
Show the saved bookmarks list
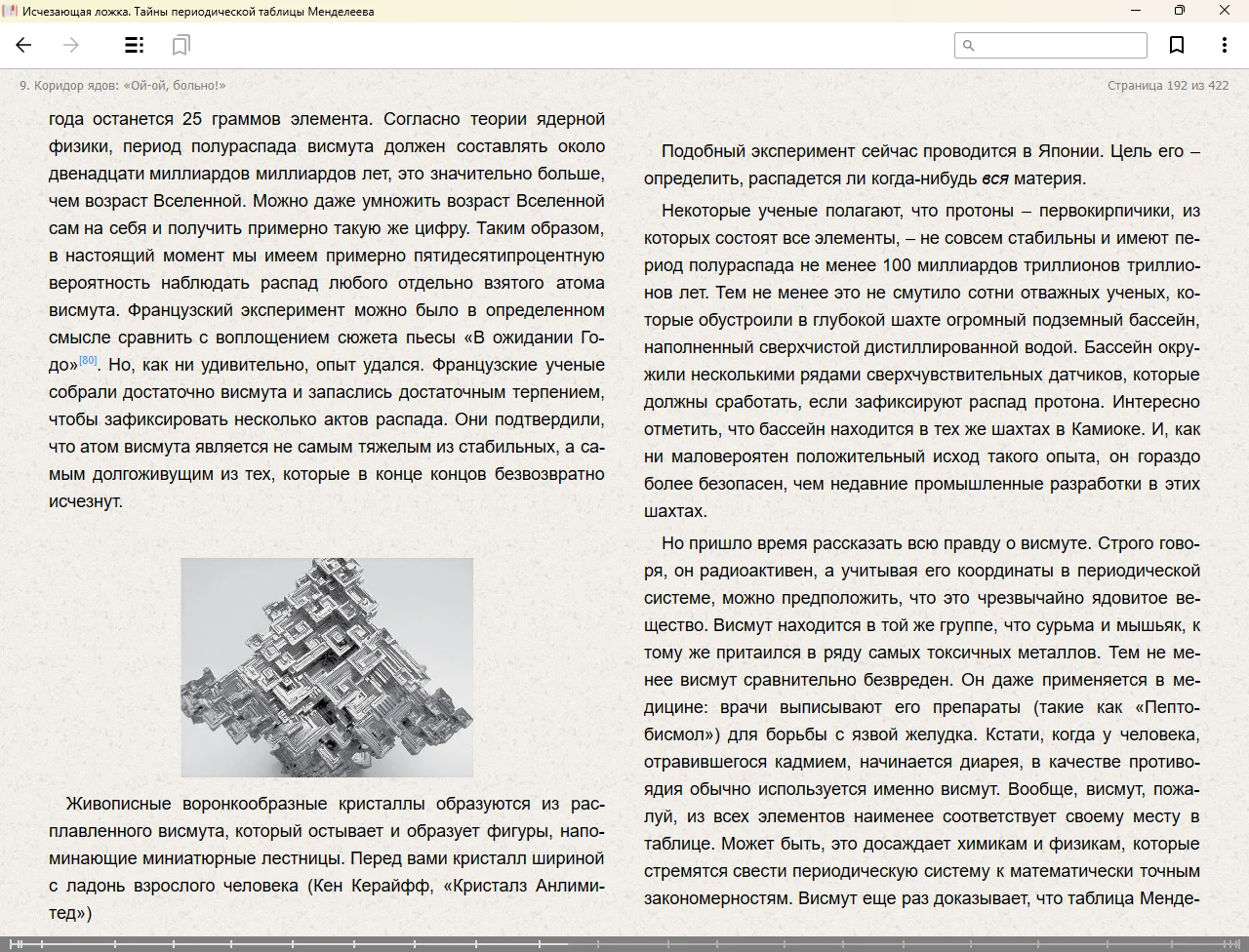pyautogui.click(x=181, y=45)
